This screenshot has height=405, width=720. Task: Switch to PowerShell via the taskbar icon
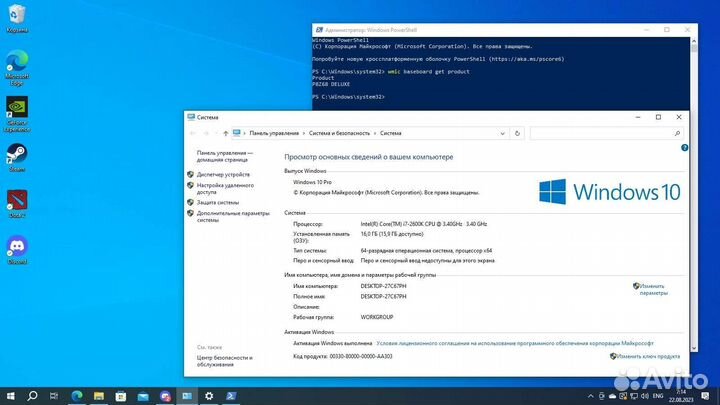click(231, 396)
